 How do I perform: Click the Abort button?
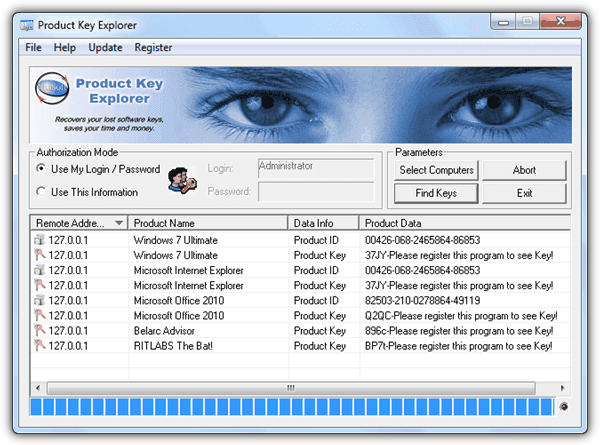tap(524, 170)
